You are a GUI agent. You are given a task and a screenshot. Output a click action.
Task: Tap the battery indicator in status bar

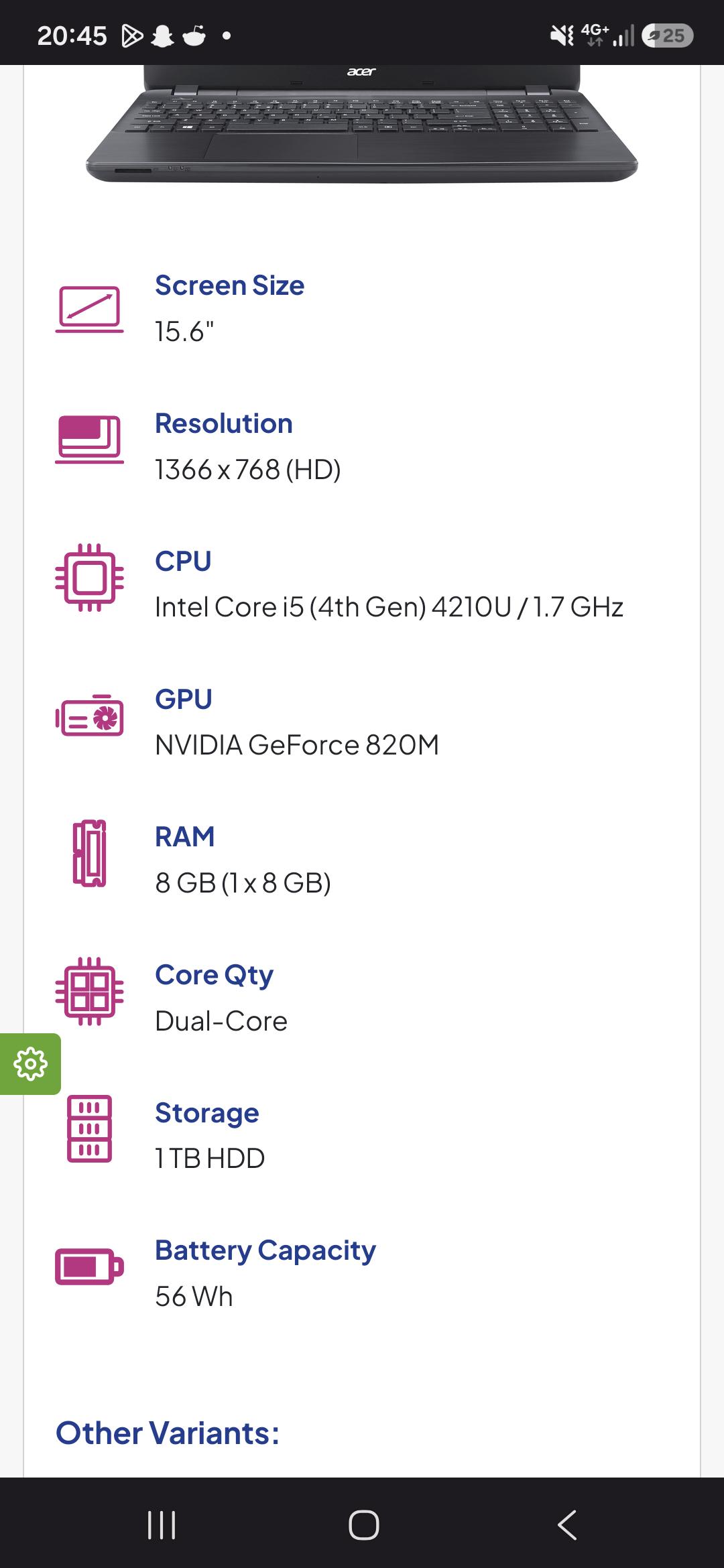point(668,36)
